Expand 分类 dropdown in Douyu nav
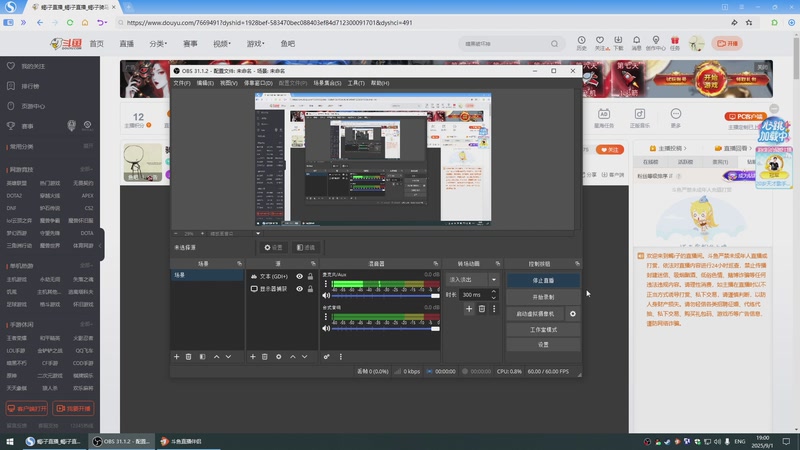800x450 pixels. pyautogui.click(x=158, y=44)
